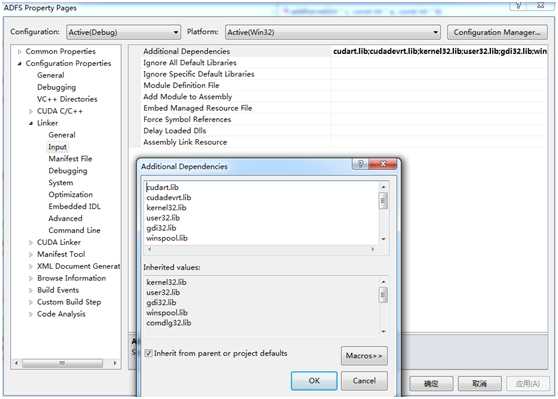
Task: Toggle Inherit from parent or project defaults
Action: 148,353
